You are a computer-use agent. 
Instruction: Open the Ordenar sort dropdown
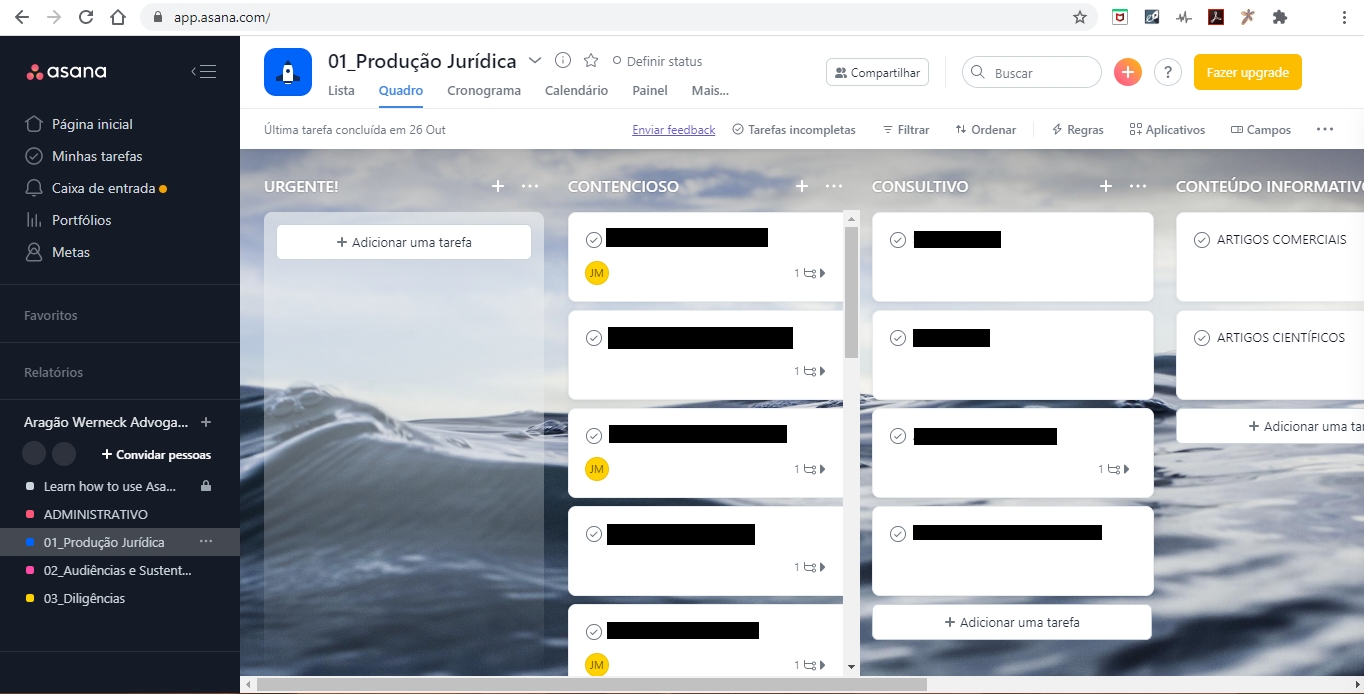(x=985, y=130)
